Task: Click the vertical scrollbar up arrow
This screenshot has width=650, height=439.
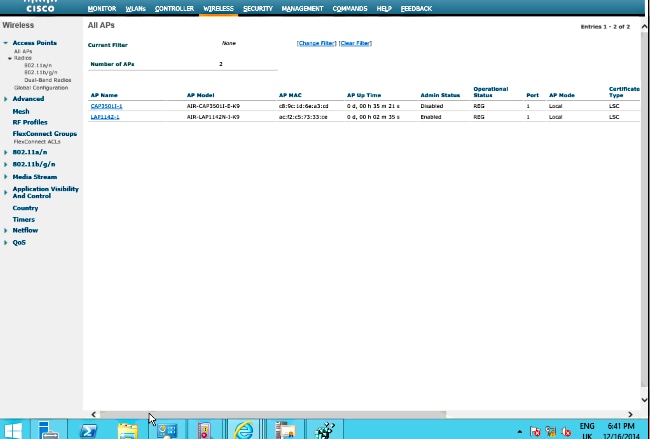Action: pos(644,27)
